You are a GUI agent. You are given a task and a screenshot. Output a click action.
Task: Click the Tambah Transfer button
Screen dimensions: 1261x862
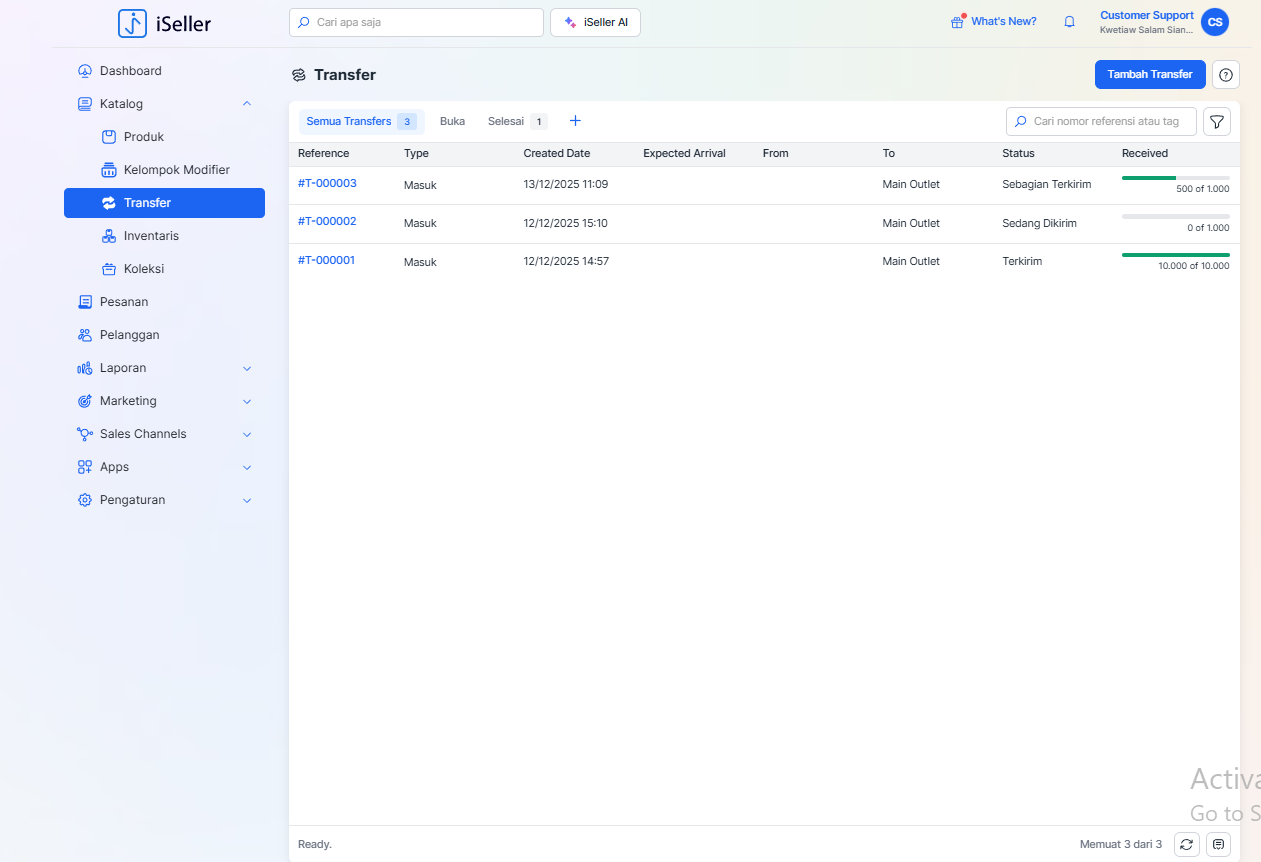coord(1149,75)
